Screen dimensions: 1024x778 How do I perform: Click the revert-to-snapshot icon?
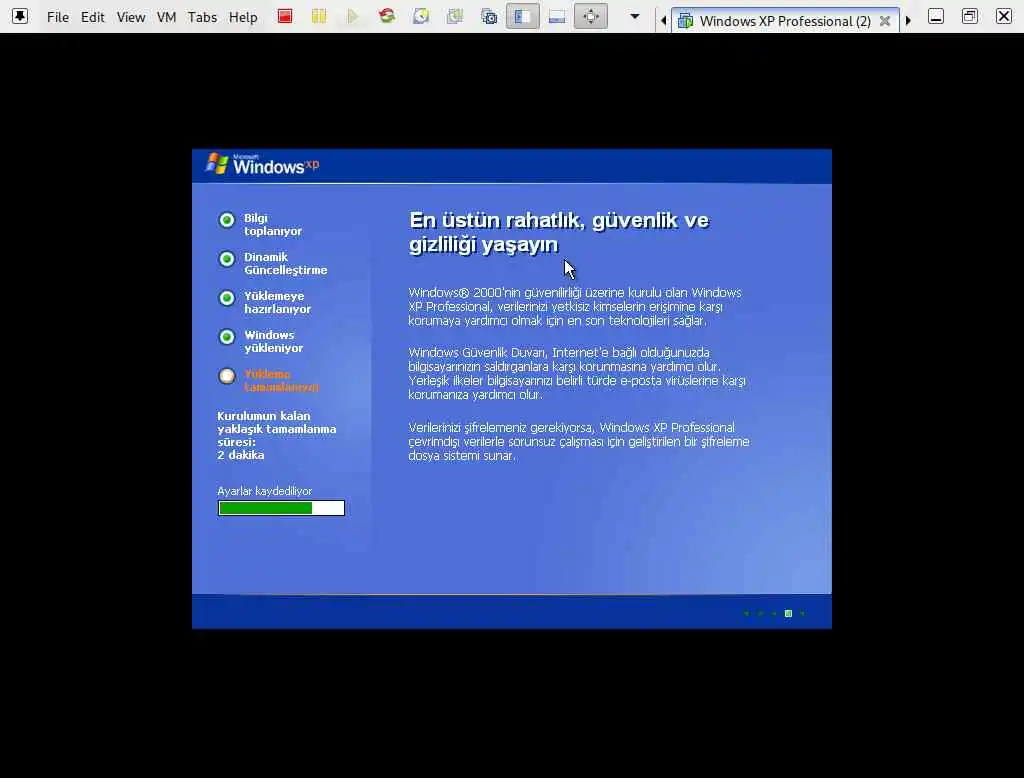455,16
